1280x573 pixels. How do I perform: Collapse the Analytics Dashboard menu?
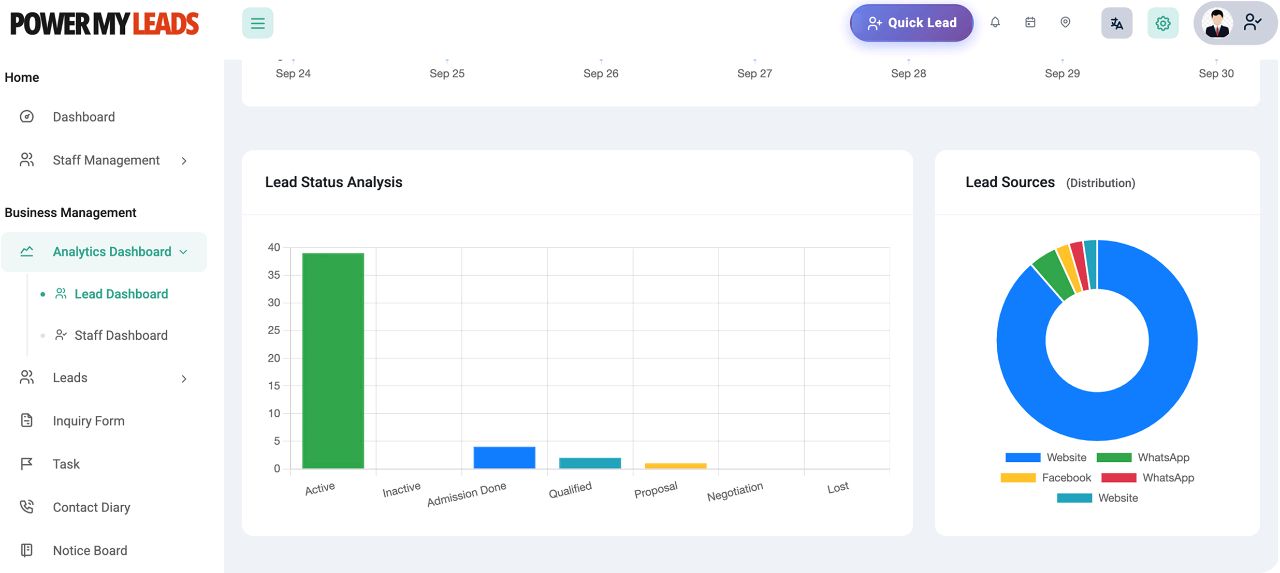click(183, 252)
